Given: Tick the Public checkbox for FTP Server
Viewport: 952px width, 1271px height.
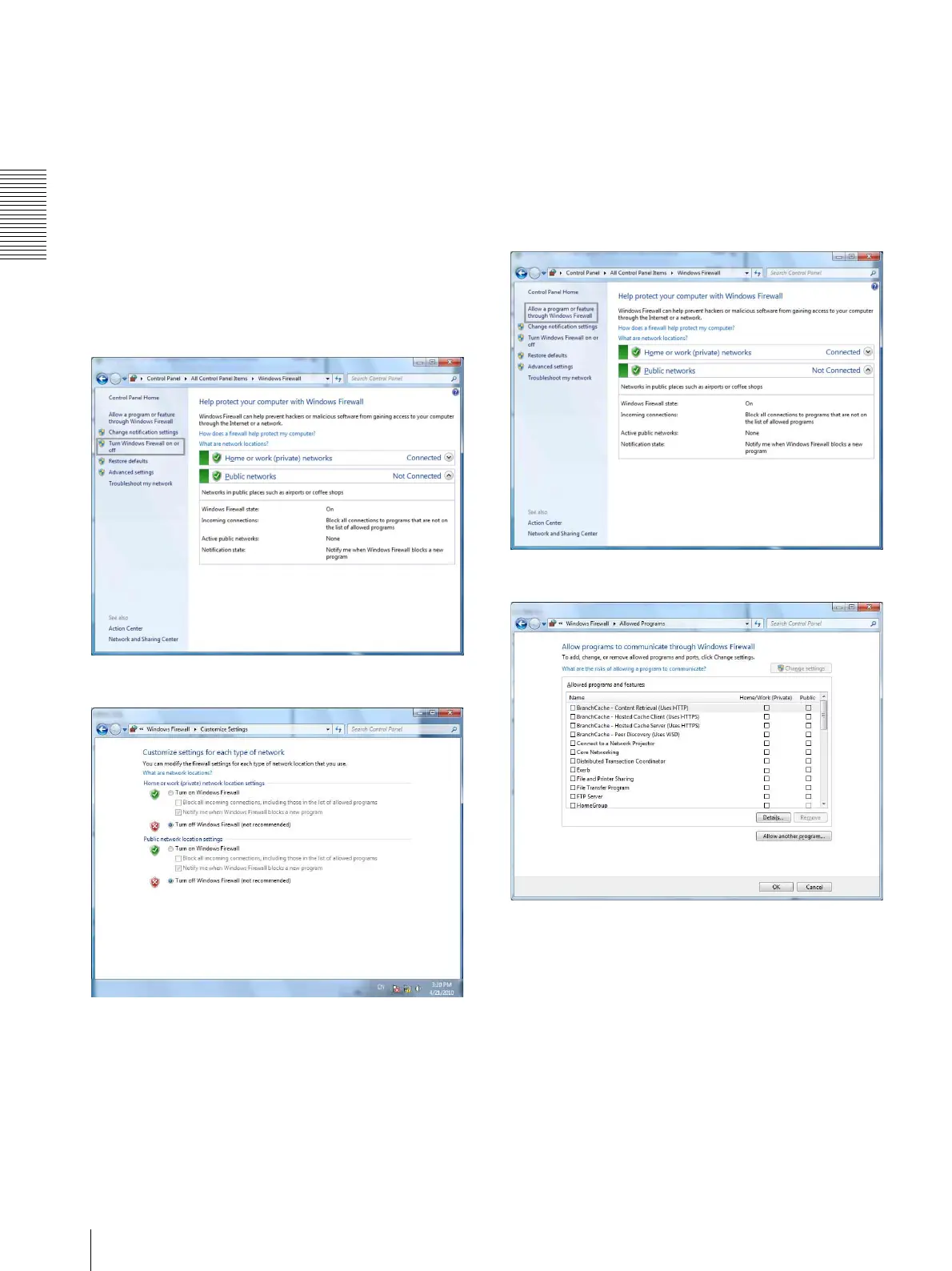Looking at the screenshot, I should (808, 796).
